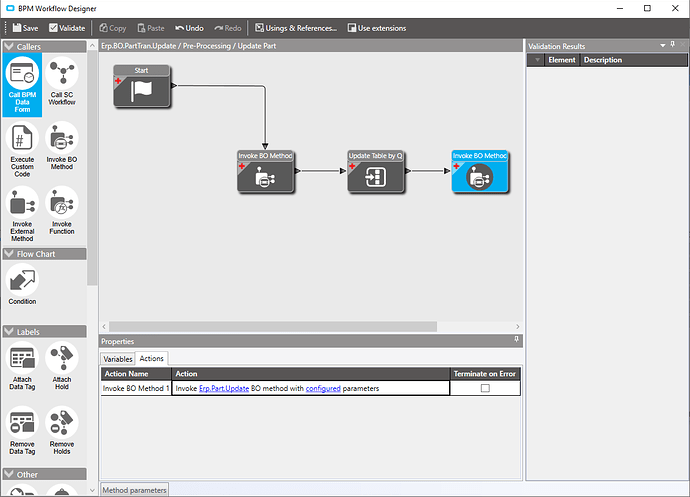Select the first Invoke BO Method node
The height and width of the screenshot is (497, 690).
(x=265, y=172)
